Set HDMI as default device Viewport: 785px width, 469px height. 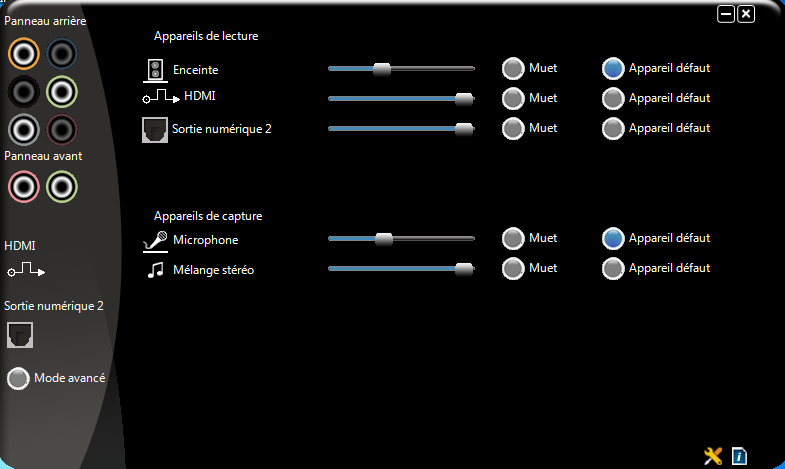point(613,99)
